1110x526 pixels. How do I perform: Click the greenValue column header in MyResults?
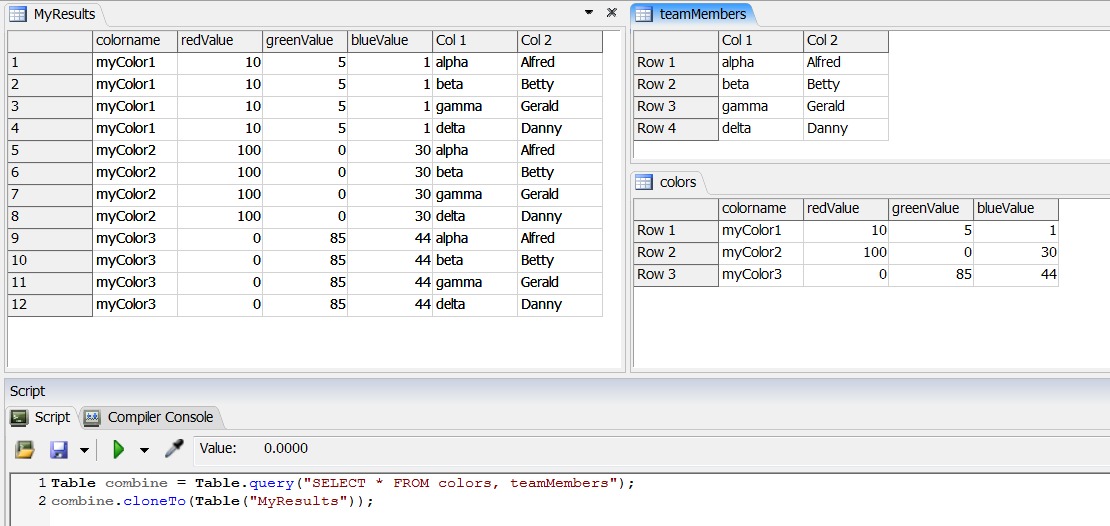pos(305,41)
